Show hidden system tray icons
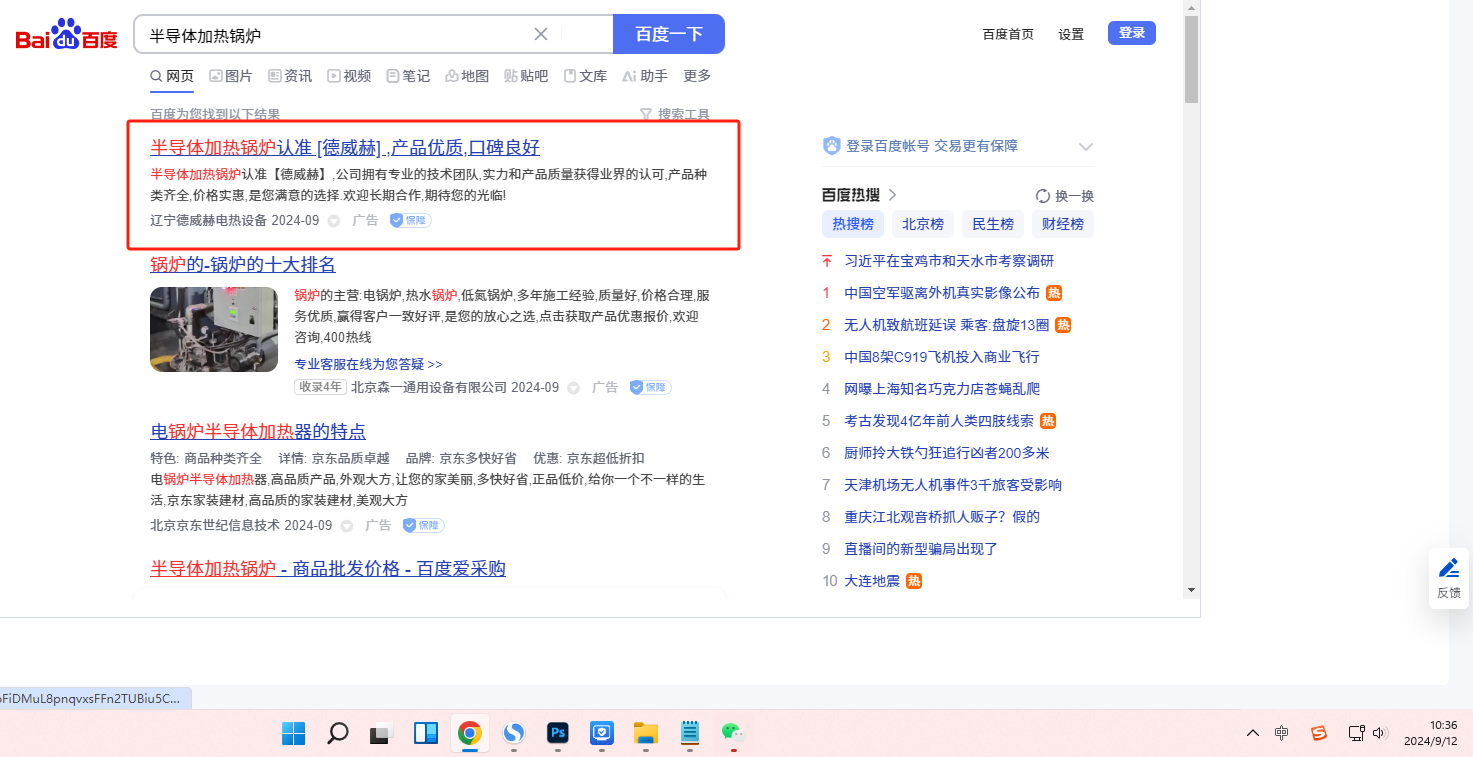The height and width of the screenshot is (757, 1473). [x=1252, y=734]
